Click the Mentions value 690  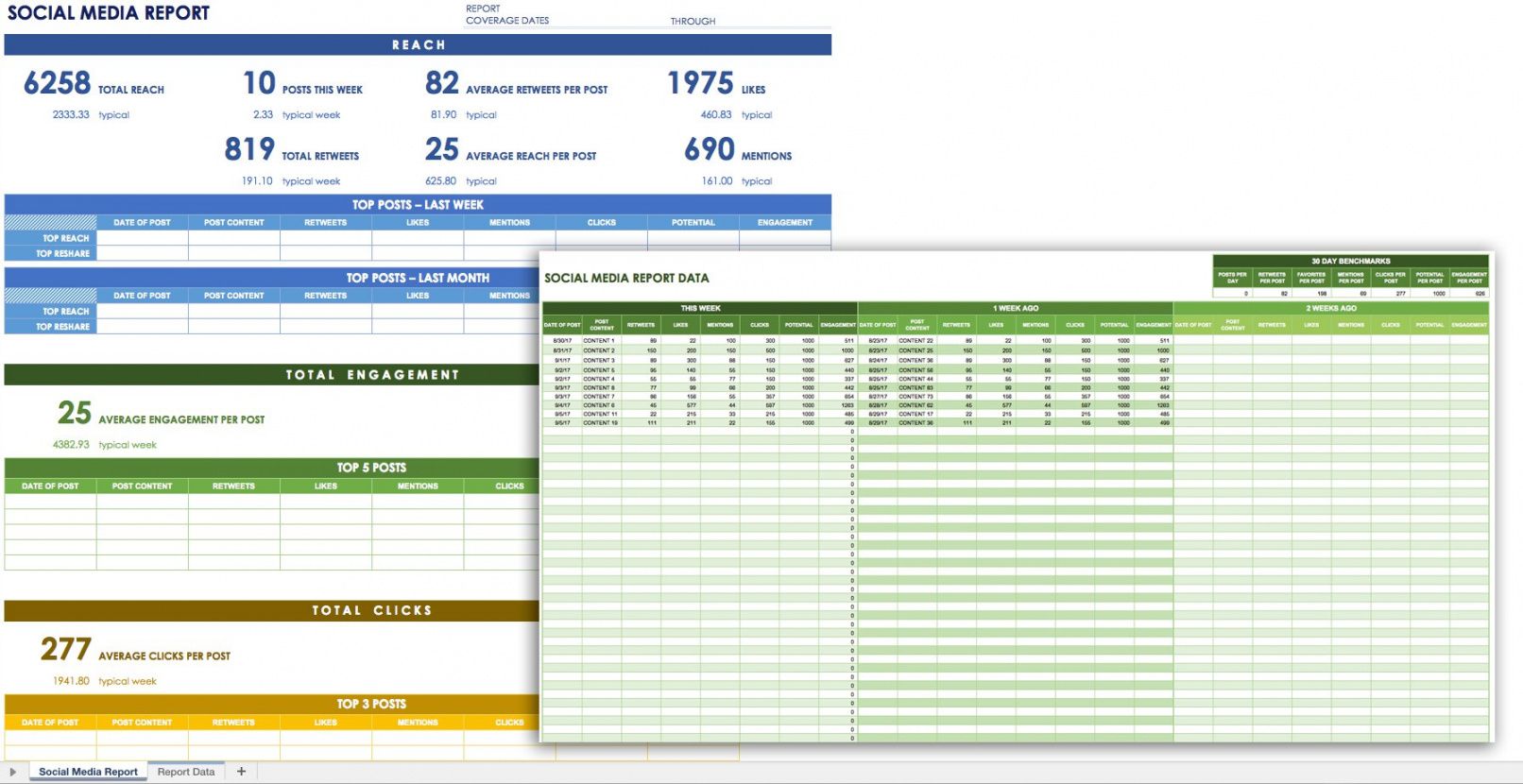click(710, 150)
